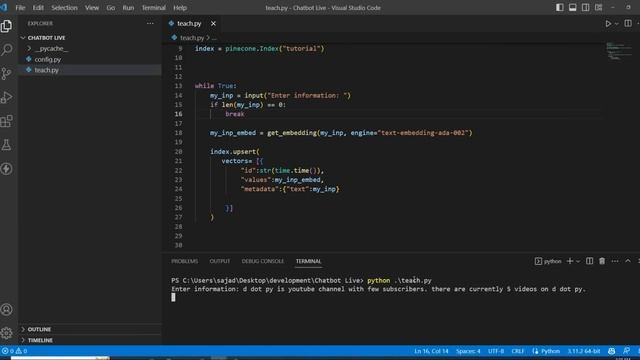Open the Selection menu
This screenshot has height=360, width=640.
64,8
